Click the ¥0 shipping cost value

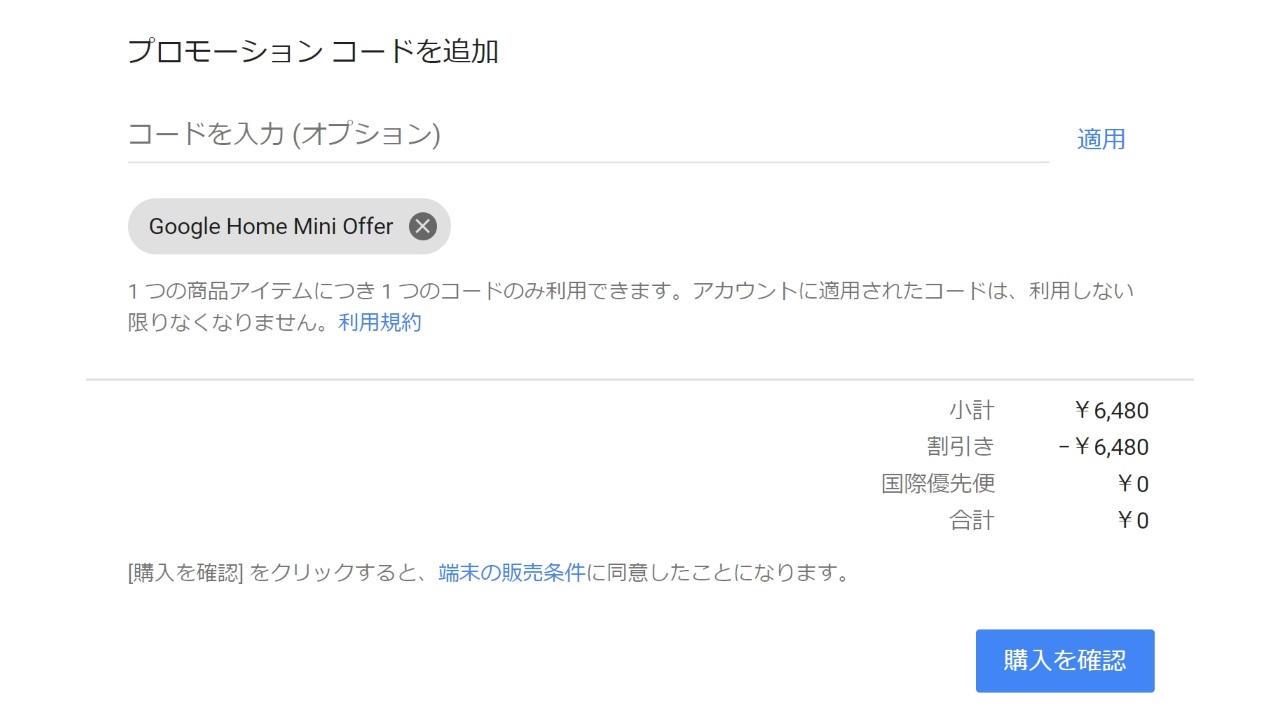1132,484
